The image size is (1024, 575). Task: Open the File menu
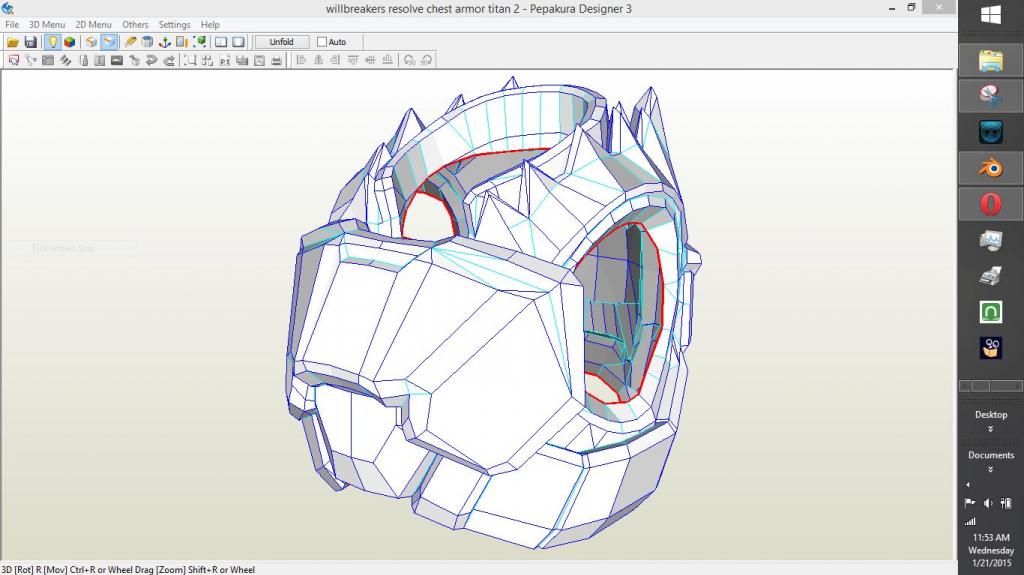click(x=12, y=25)
